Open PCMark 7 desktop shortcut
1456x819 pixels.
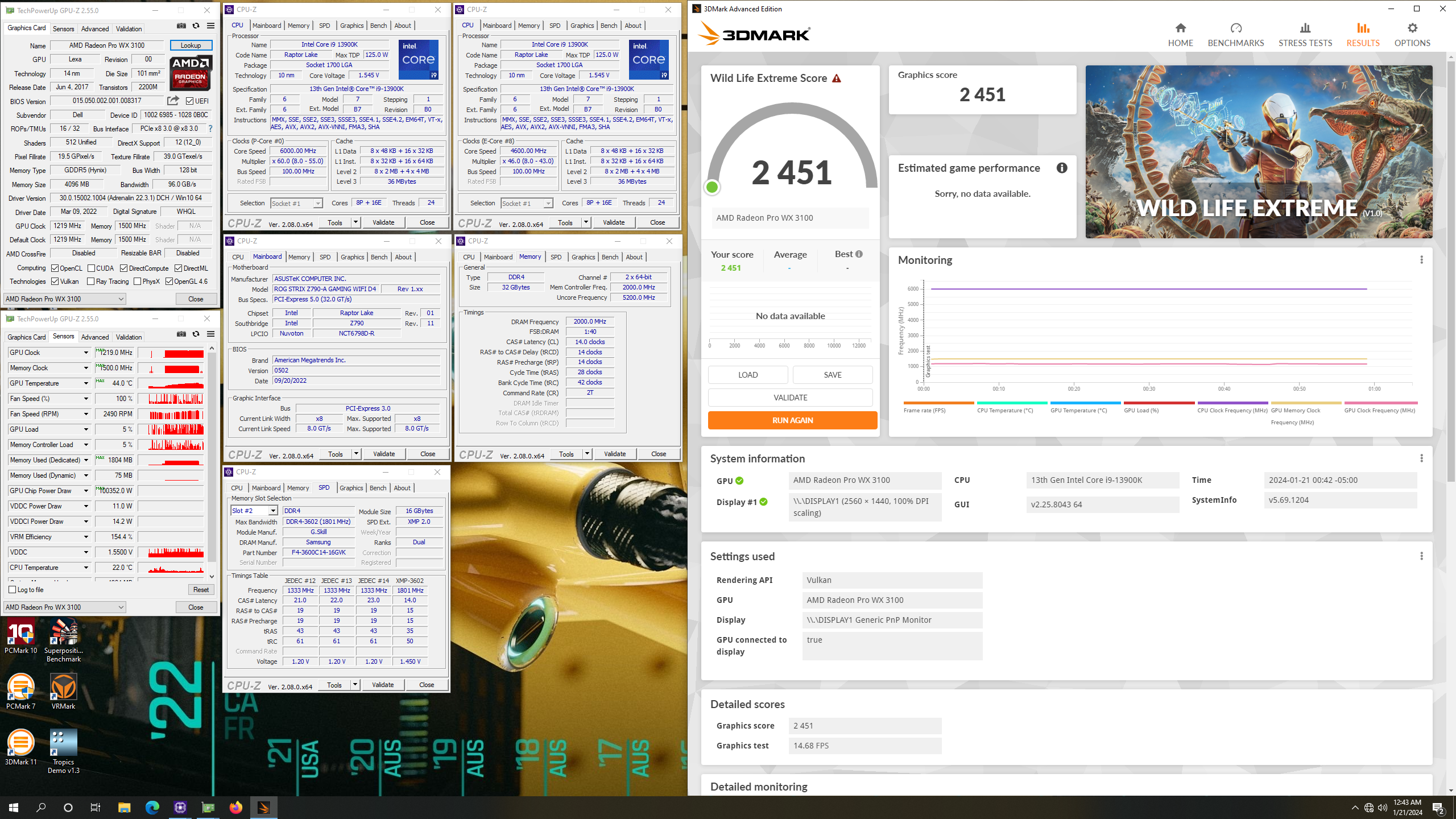coord(21,691)
